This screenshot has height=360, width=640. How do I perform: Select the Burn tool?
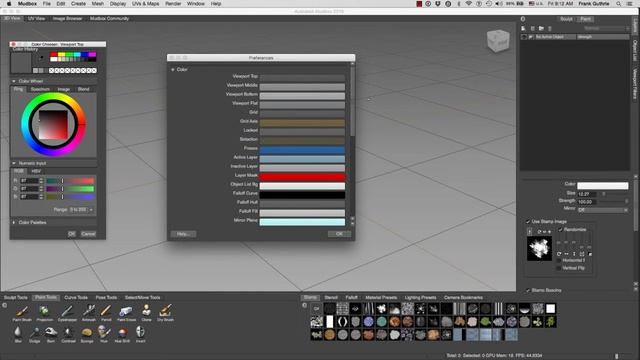(x=51, y=333)
